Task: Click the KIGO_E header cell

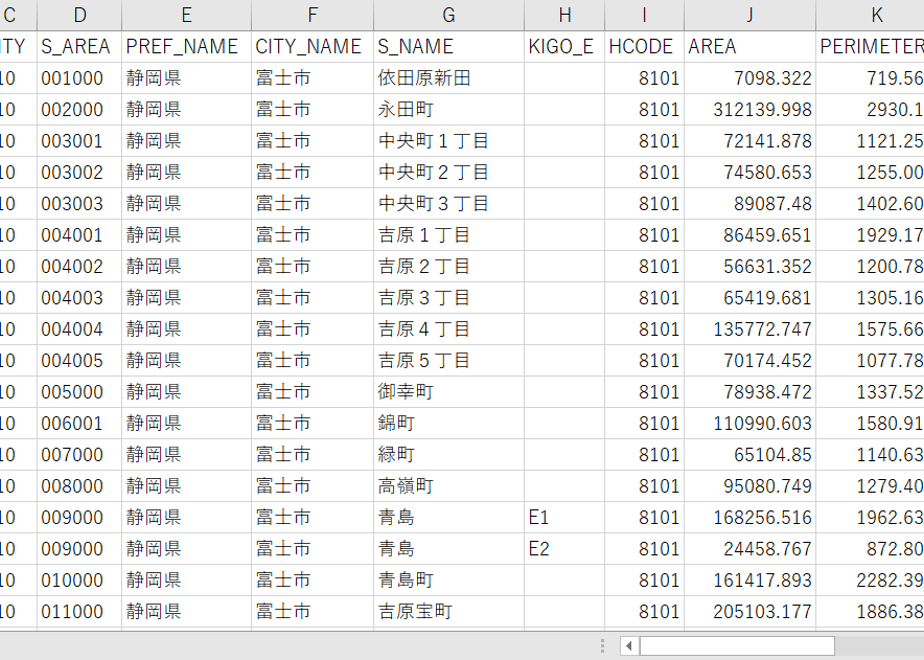Action: pos(565,47)
